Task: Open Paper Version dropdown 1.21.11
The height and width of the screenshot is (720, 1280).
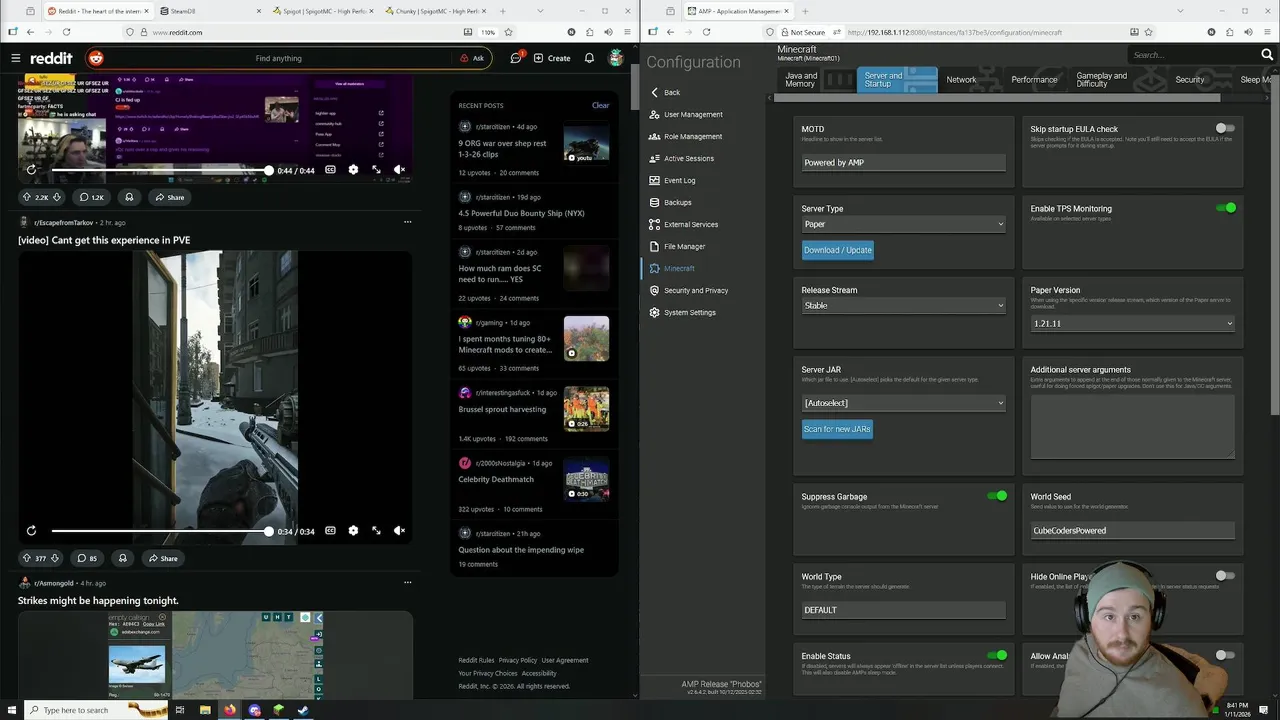Action: tap(1133, 324)
